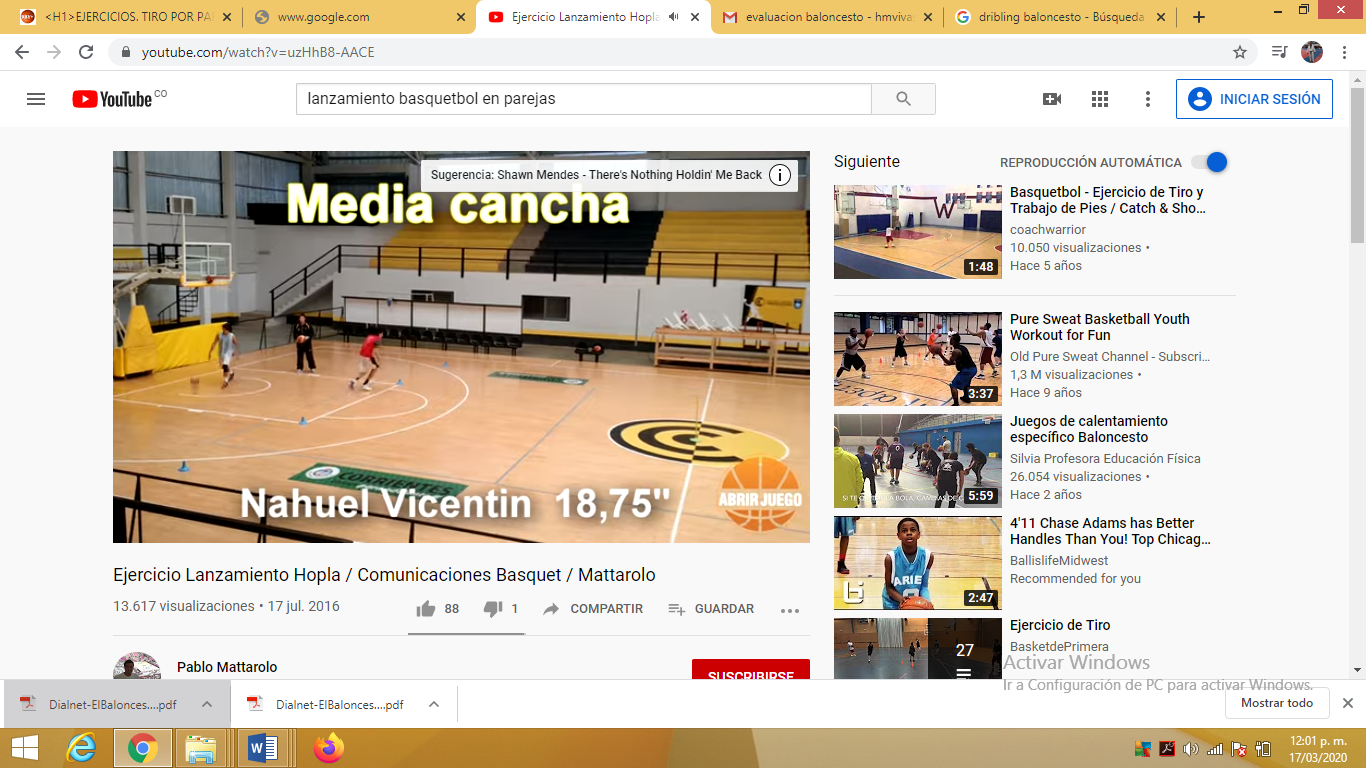This screenshot has height=768, width=1366.
Task: Click the info icon on video suggestion
Action: 780,175
